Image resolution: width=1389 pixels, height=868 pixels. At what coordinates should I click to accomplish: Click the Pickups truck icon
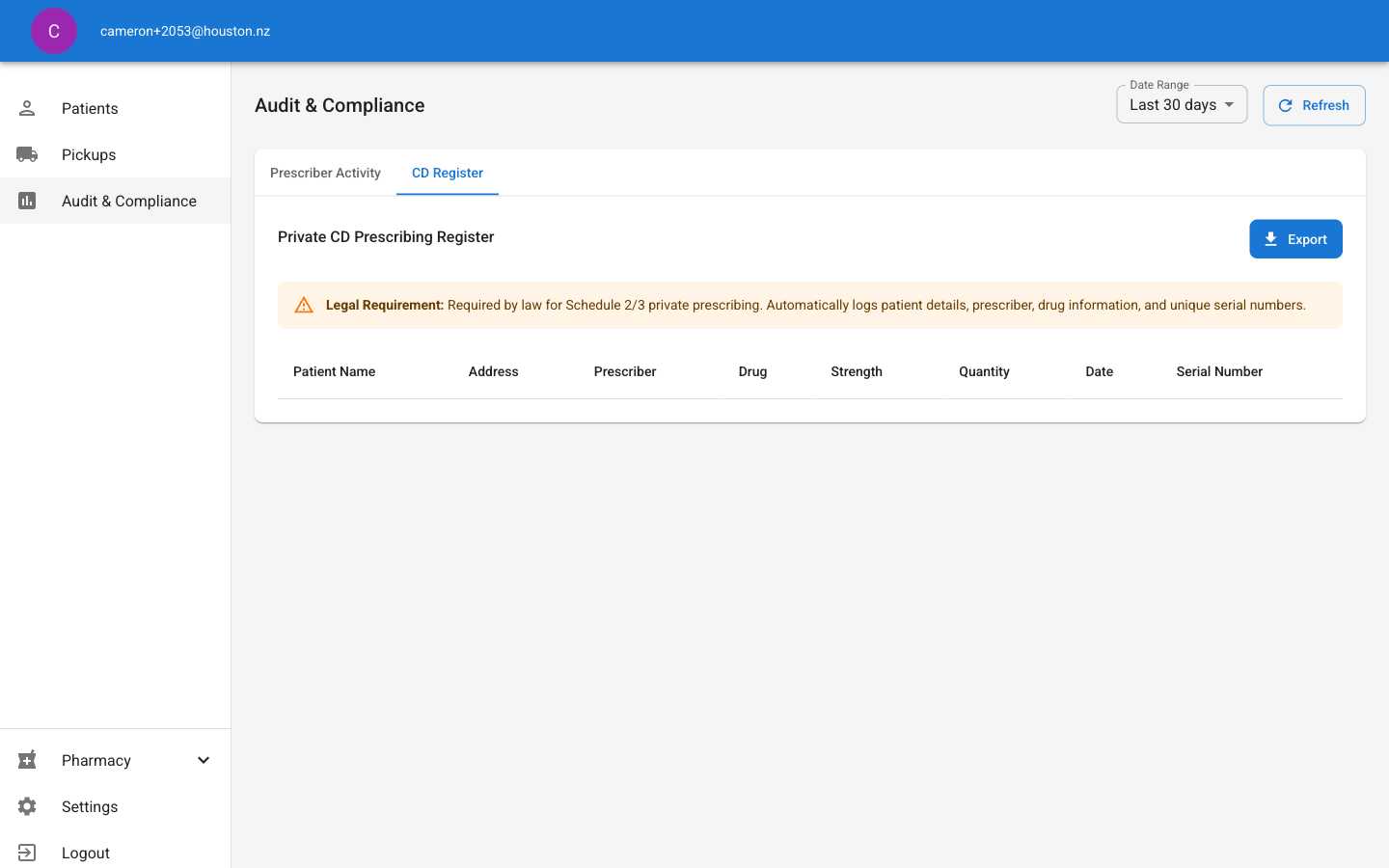tap(27, 154)
